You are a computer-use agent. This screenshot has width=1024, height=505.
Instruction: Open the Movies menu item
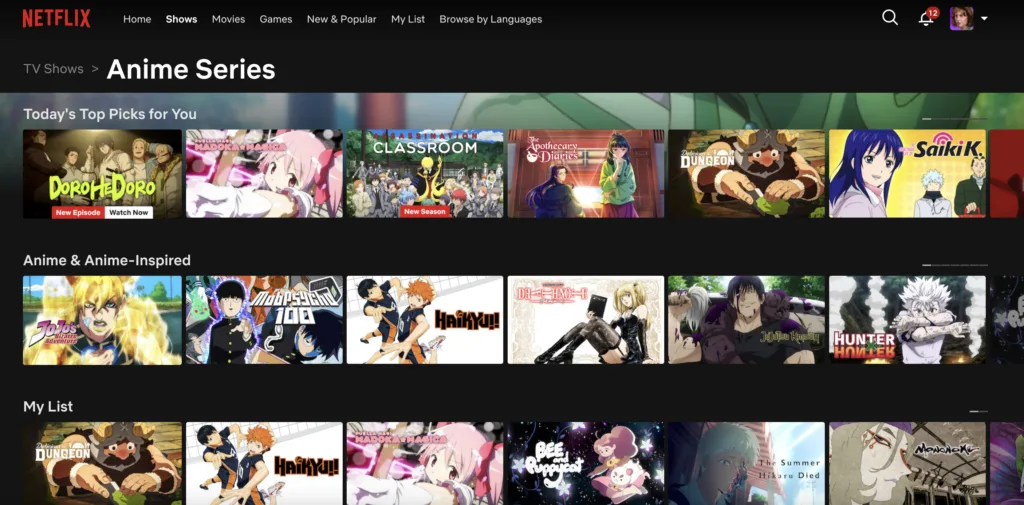pos(229,19)
